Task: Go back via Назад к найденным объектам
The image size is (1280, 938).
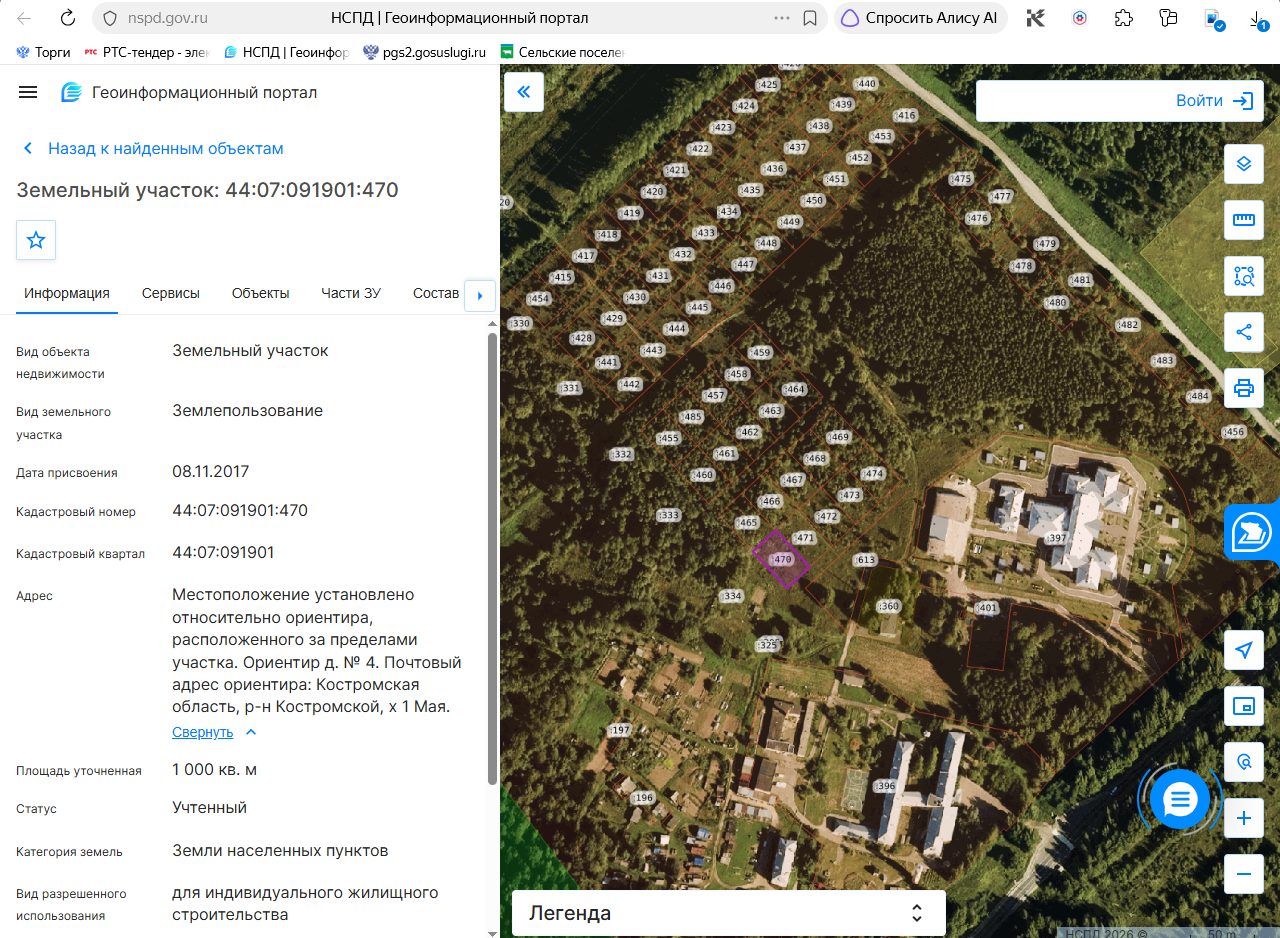Action: [x=153, y=148]
